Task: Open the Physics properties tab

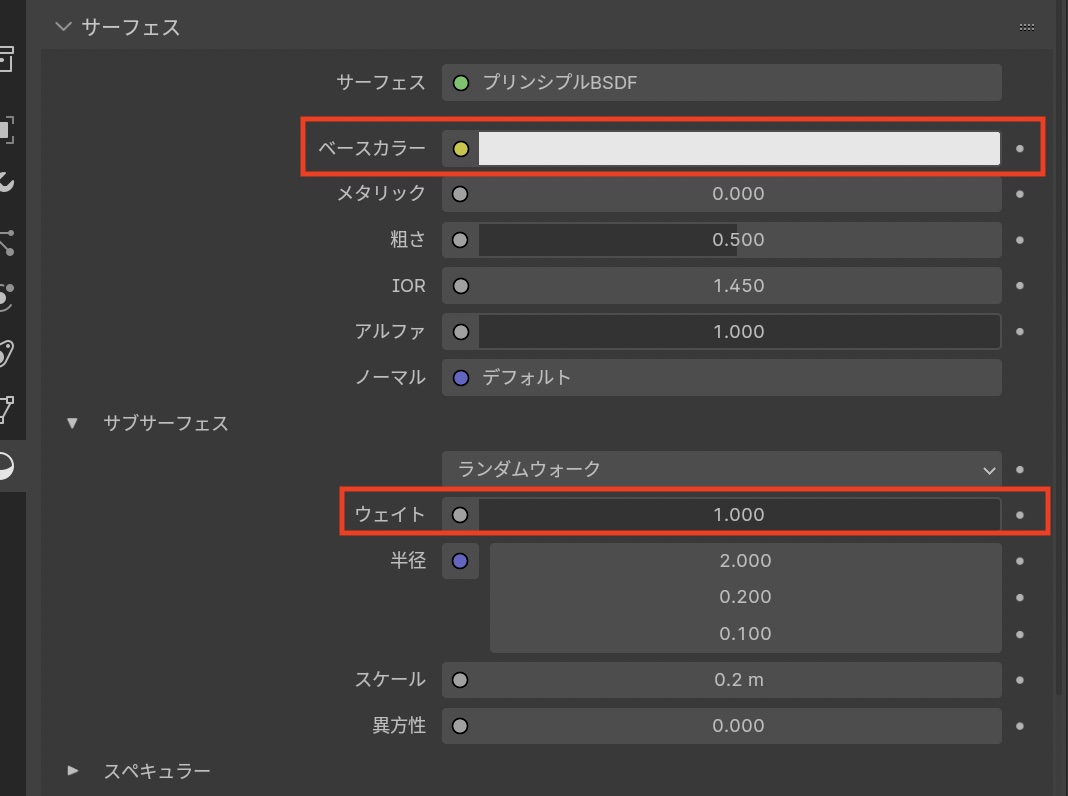Action: pos(5,296)
